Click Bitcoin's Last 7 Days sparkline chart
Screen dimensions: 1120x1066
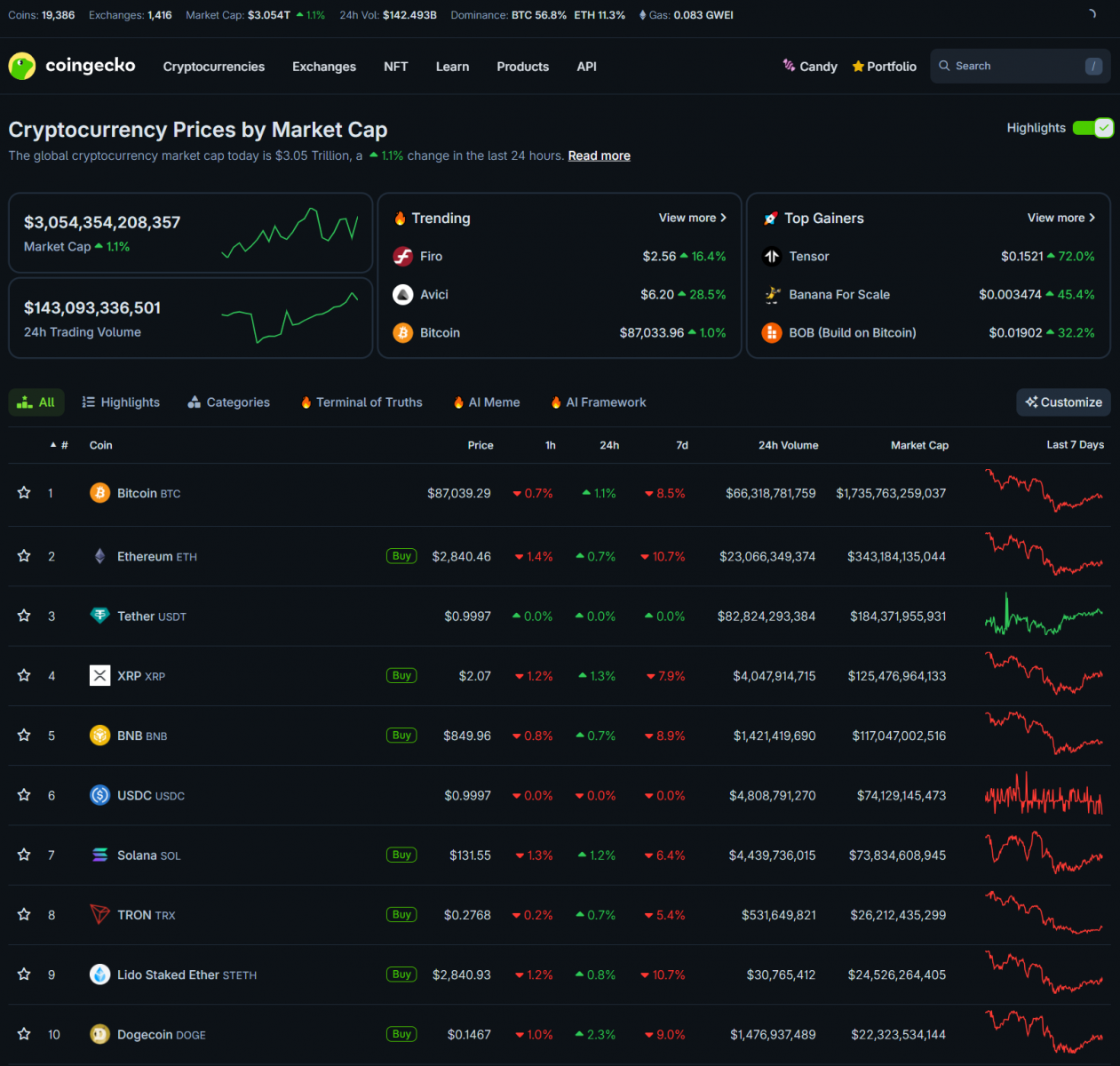coord(1044,492)
